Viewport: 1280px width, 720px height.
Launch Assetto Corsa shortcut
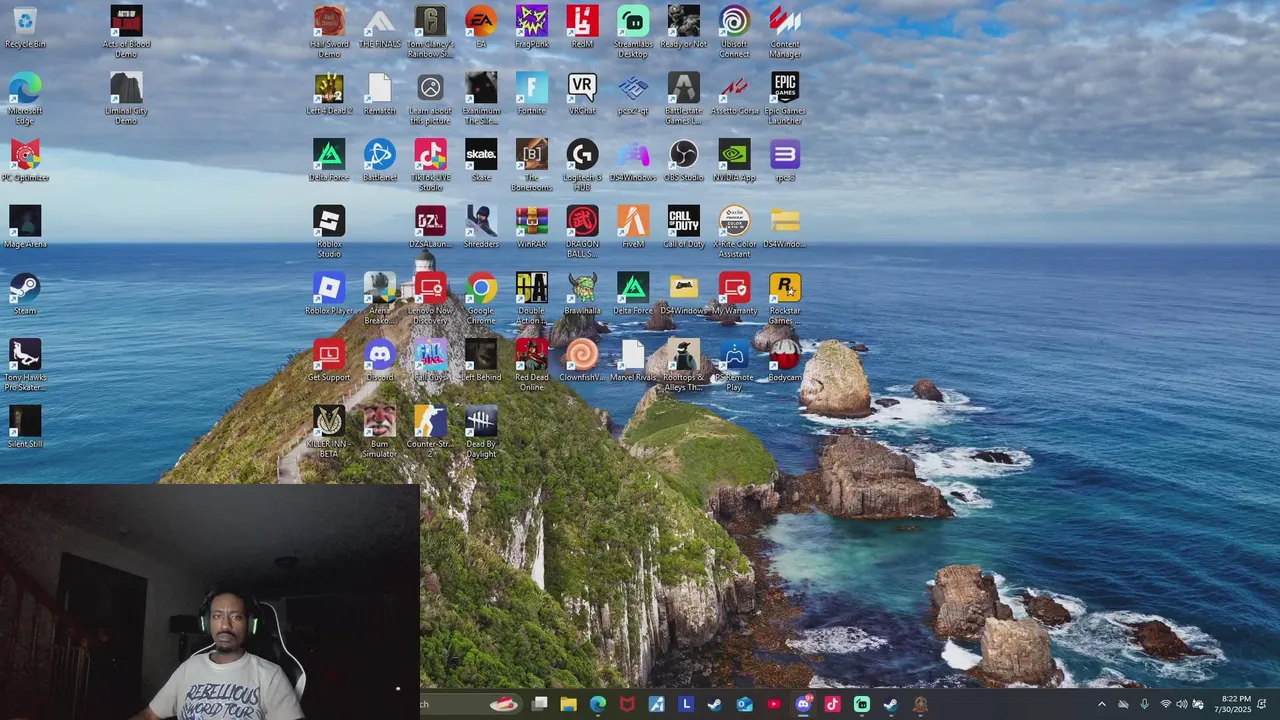point(734,94)
